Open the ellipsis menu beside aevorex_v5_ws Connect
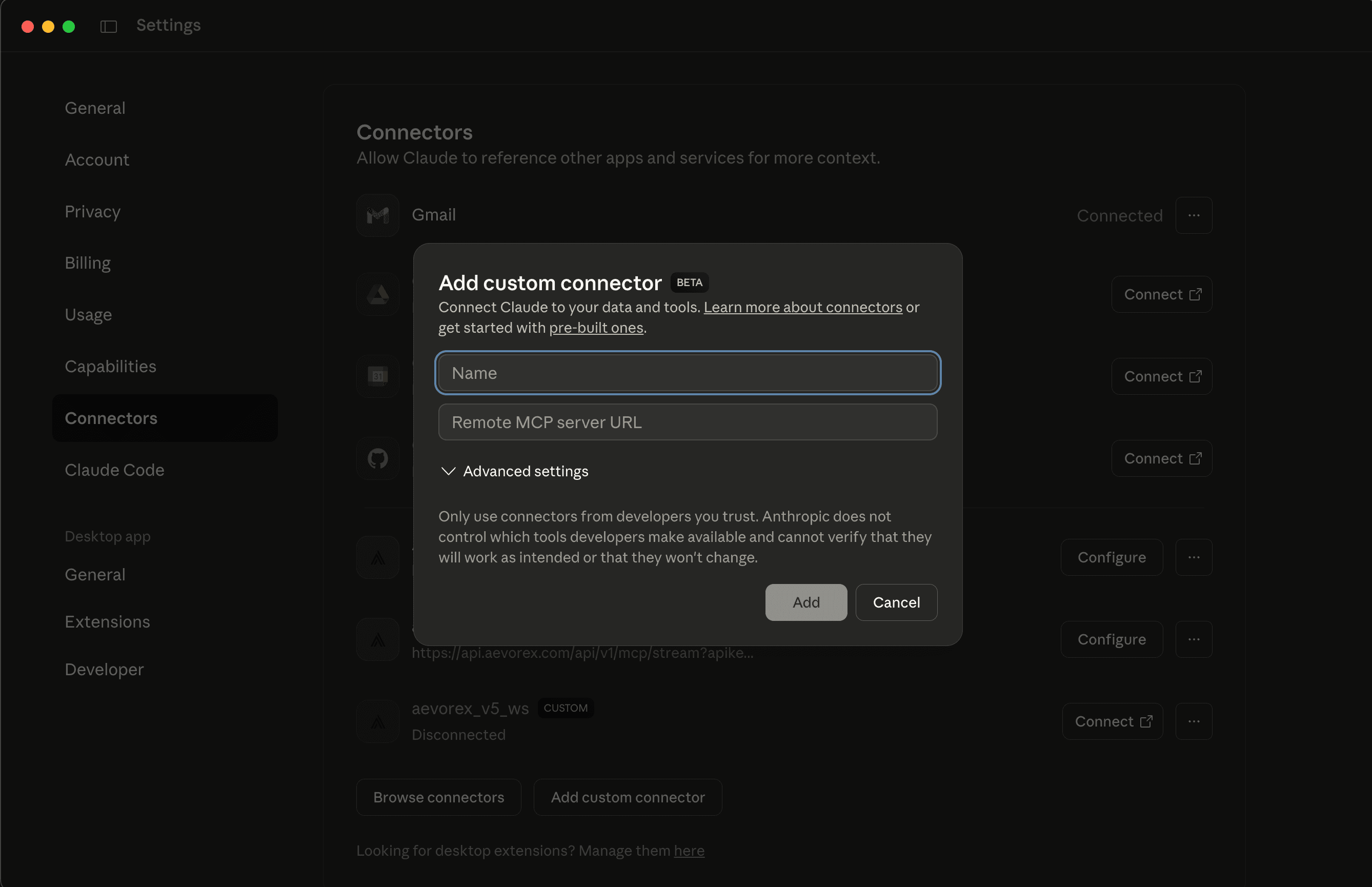The height and width of the screenshot is (887, 1372). point(1194,720)
